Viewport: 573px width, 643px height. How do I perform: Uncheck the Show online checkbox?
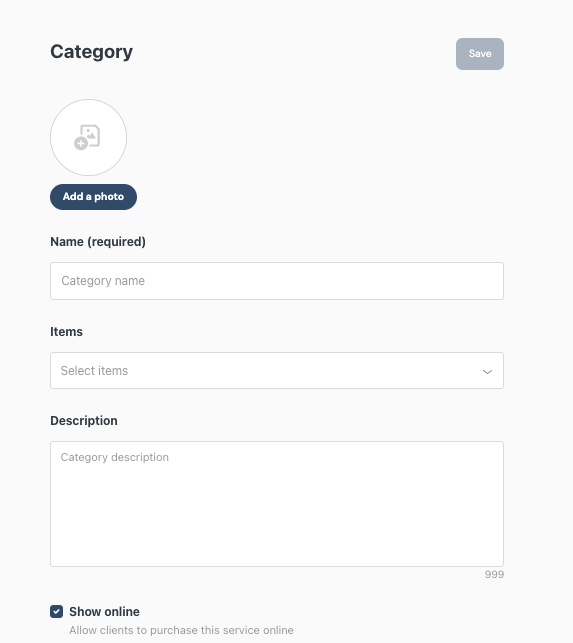click(x=57, y=611)
